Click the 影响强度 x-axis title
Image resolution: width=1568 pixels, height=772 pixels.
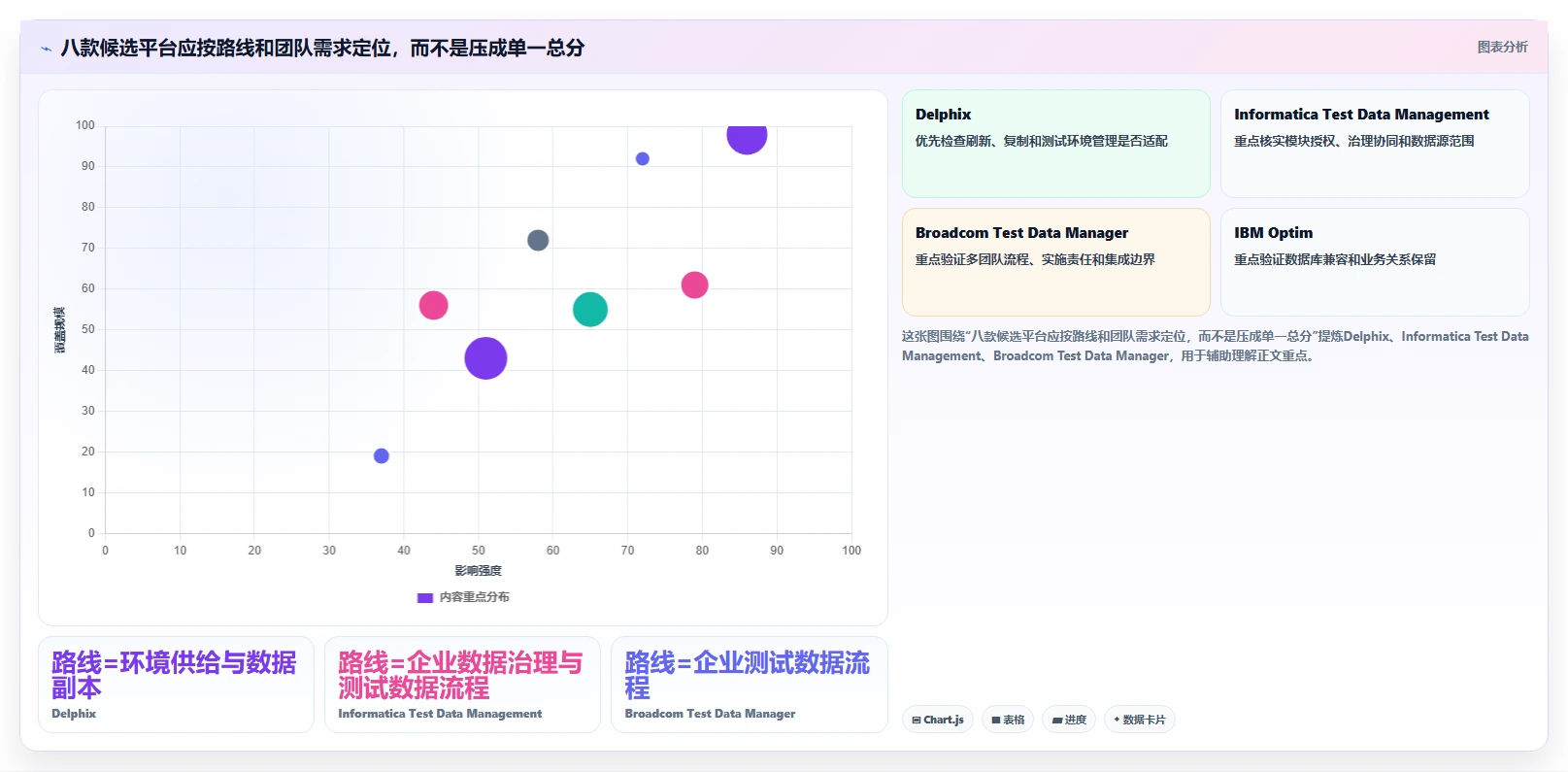[478, 571]
